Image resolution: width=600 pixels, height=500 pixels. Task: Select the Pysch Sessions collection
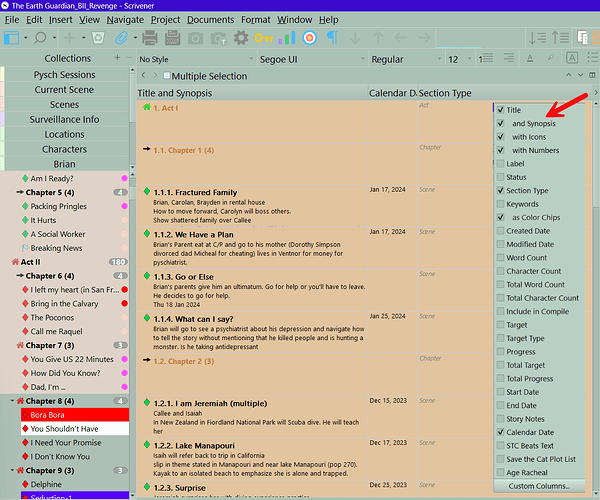(x=64, y=75)
